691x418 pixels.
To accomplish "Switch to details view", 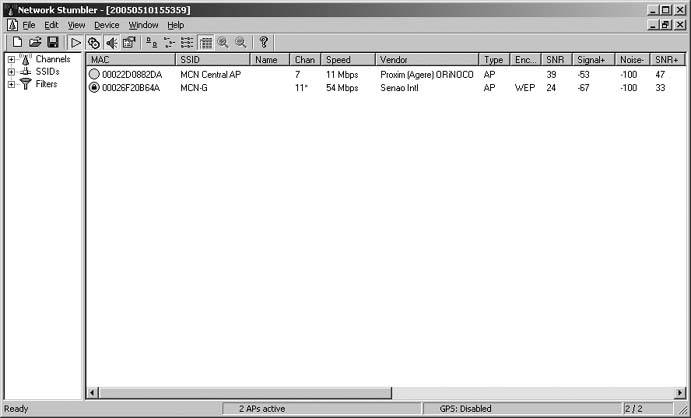I will pyautogui.click(x=205, y=43).
